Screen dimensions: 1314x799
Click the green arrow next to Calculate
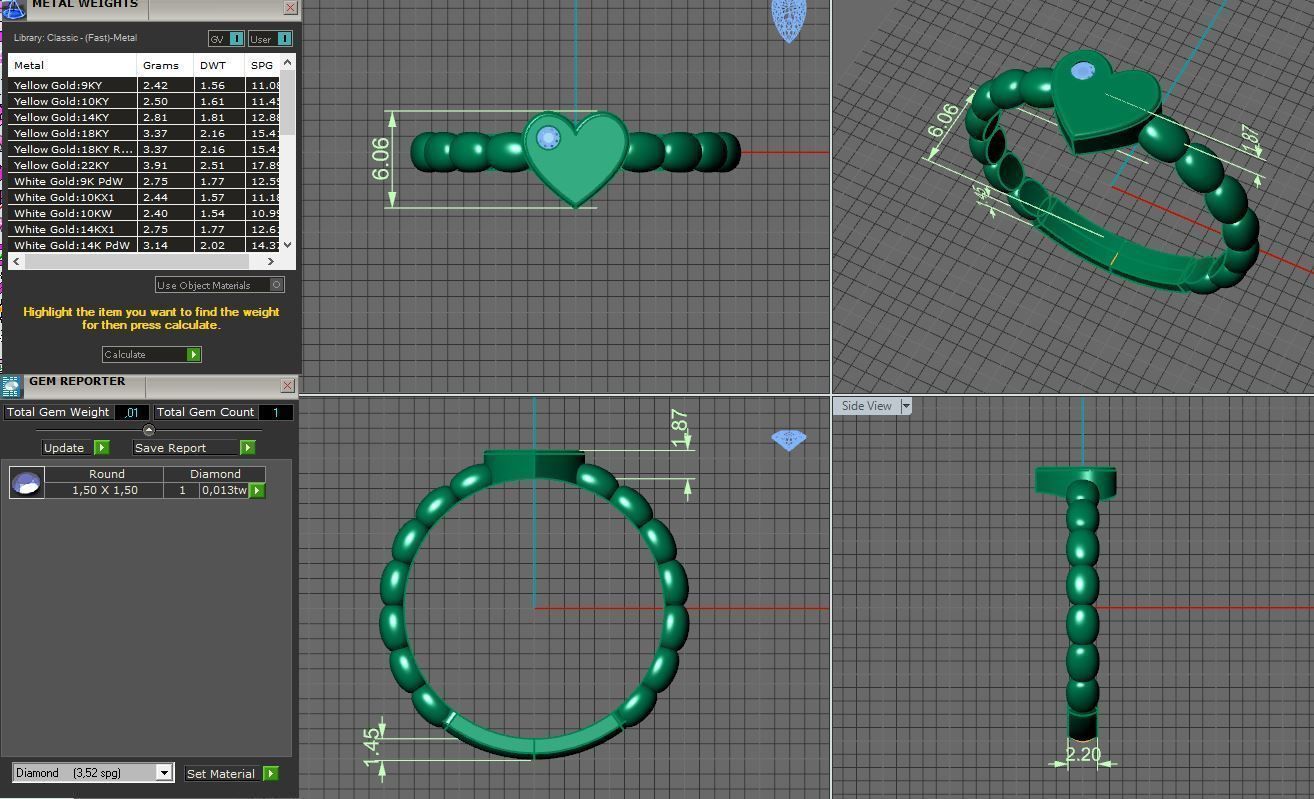tap(194, 354)
